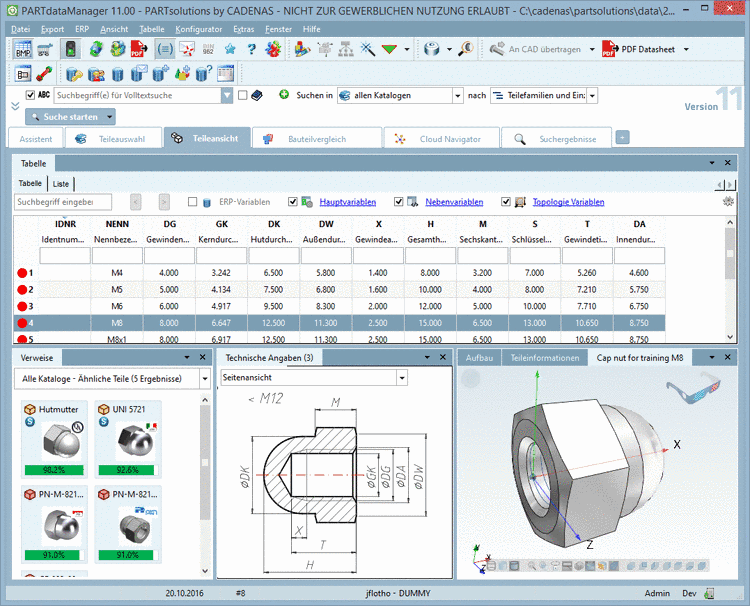Click the globe with green arrows icon
This screenshot has height=606, width=750.
click(x=96, y=49)
